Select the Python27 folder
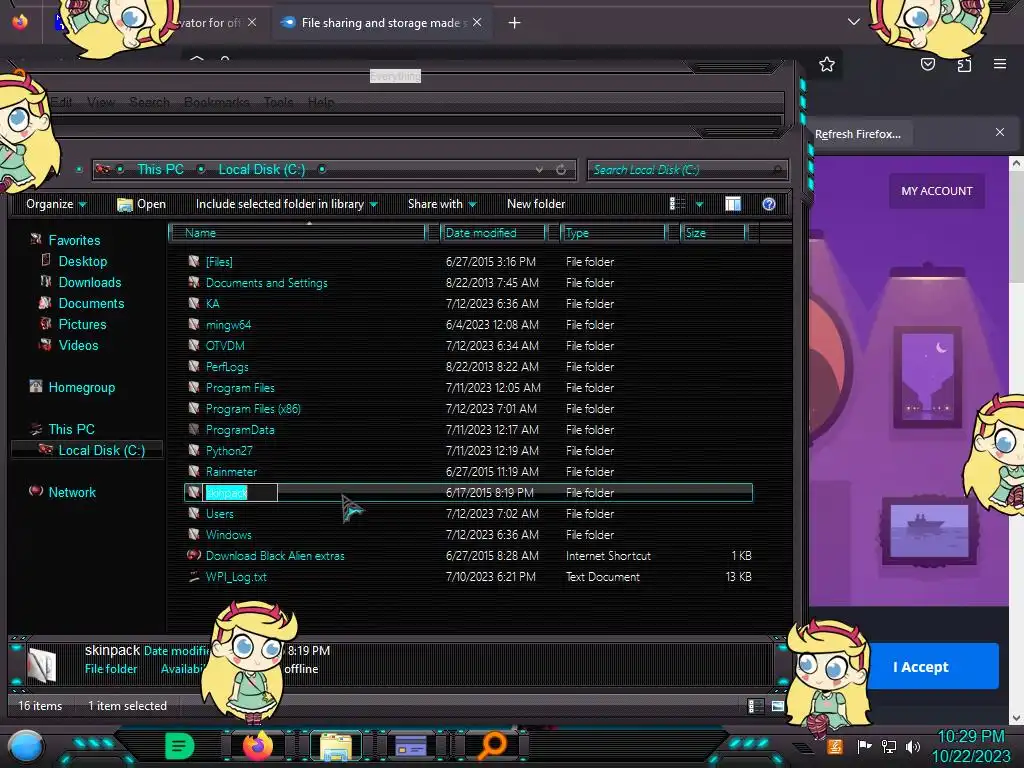This screenshot has height=768, width=1024. (x=229, y=451)
